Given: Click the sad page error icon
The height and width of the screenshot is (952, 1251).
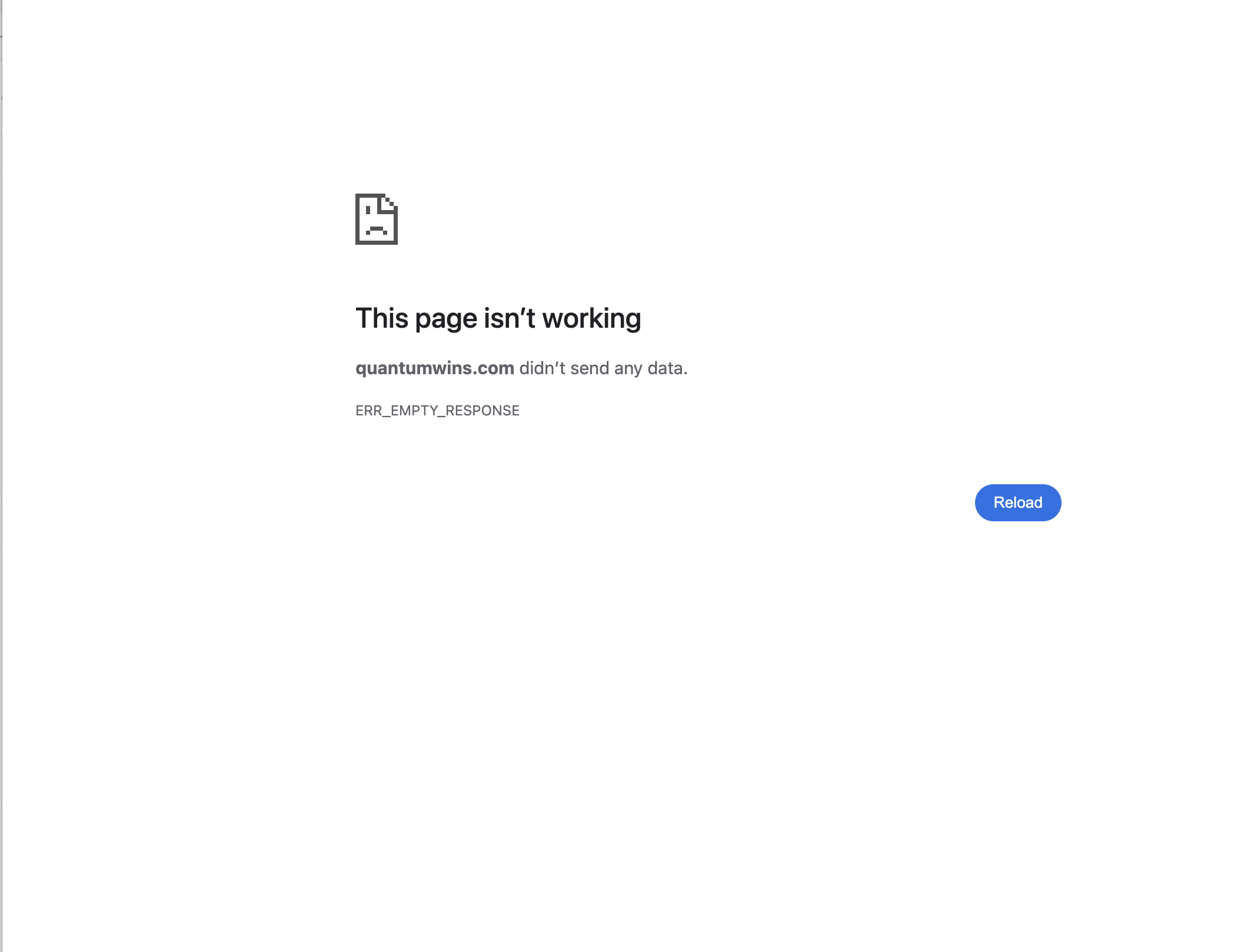Looking at the screenshot, I should 377,219.
